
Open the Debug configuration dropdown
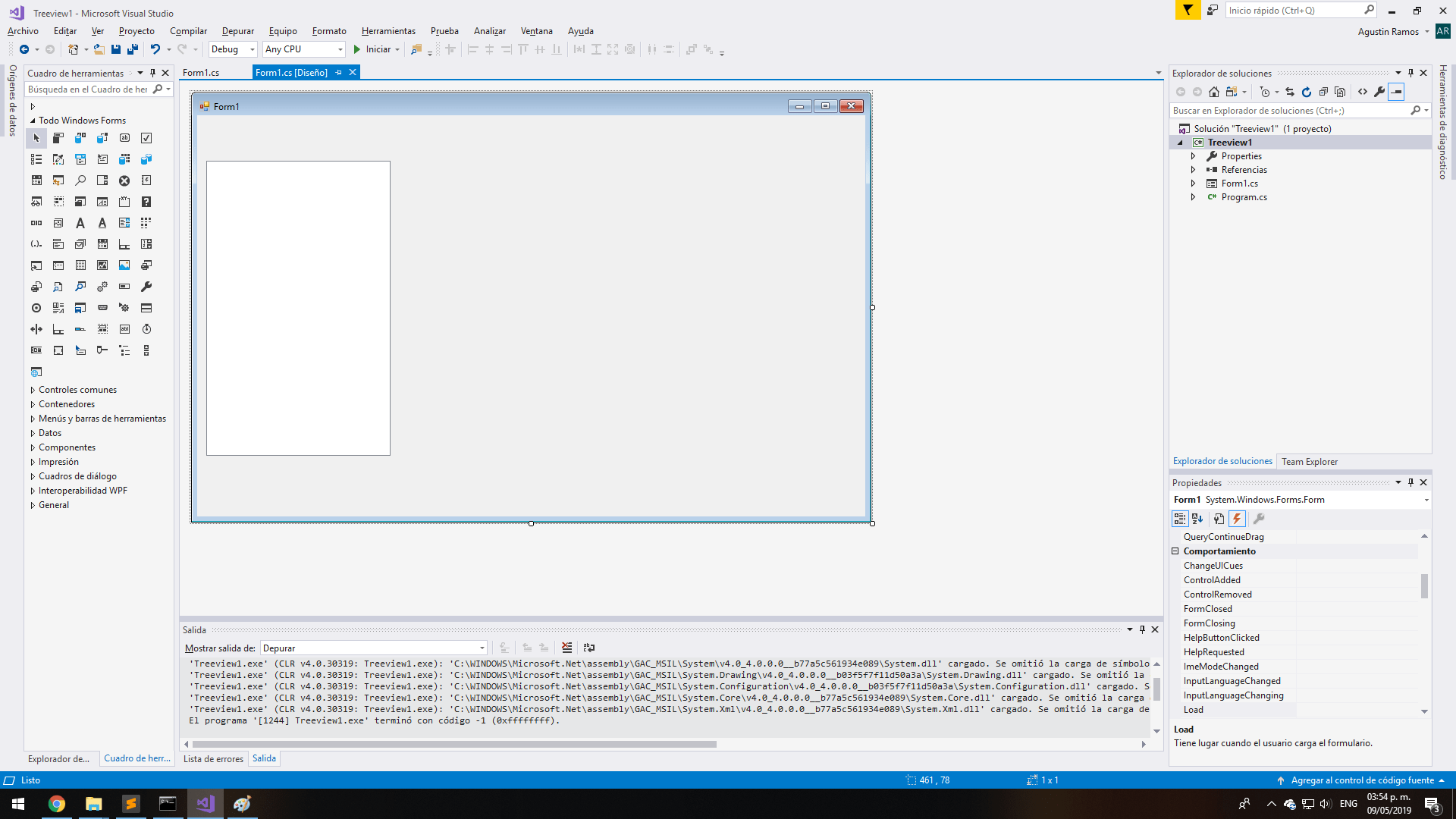click(x=233, y=49)
